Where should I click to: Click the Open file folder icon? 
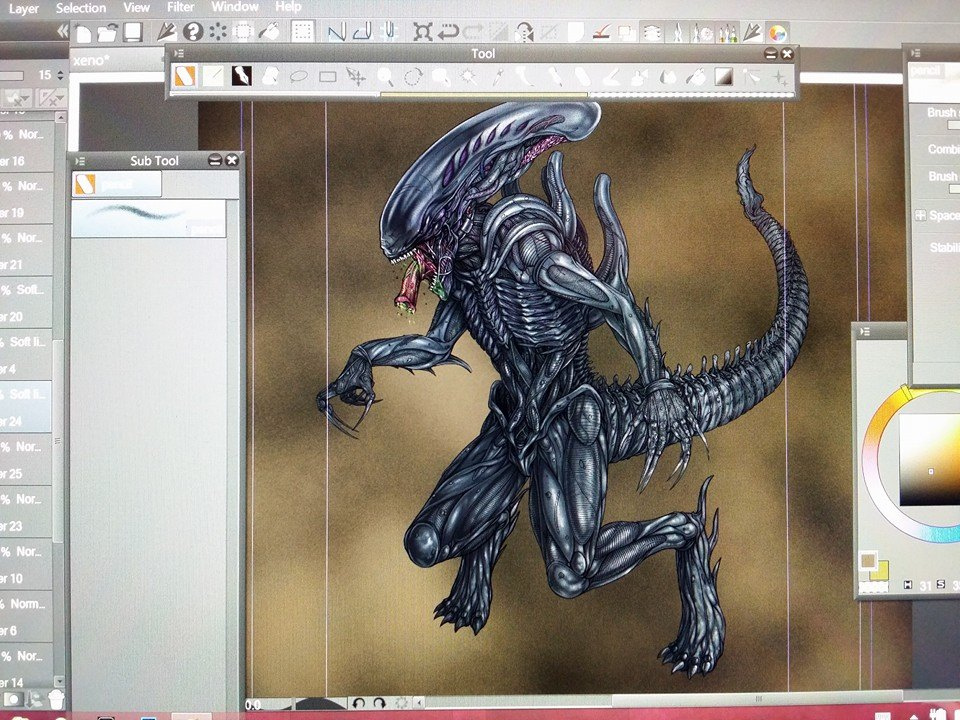pos(108,33)
